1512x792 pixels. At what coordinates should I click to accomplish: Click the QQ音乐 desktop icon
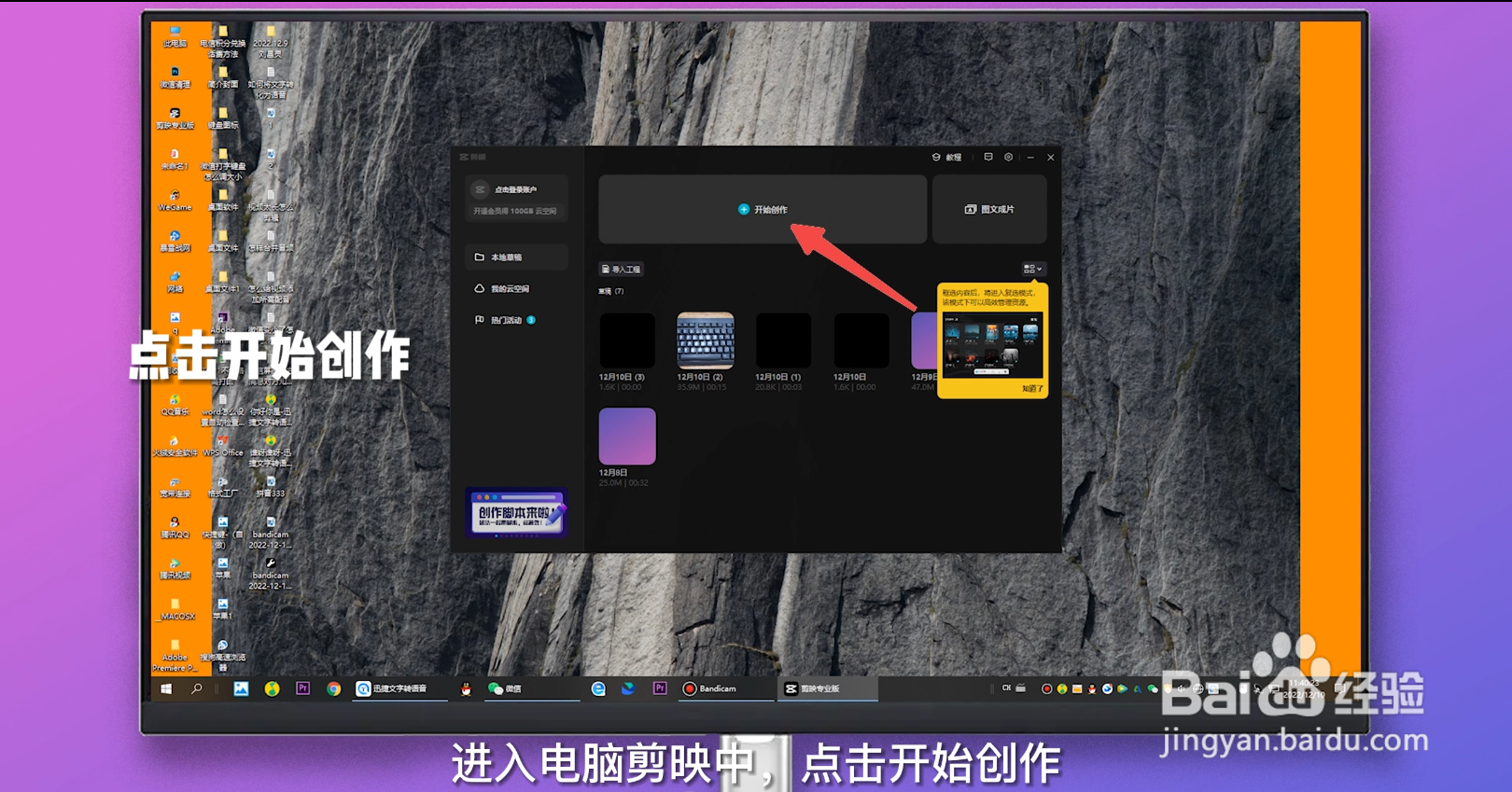tap(175, 405)
